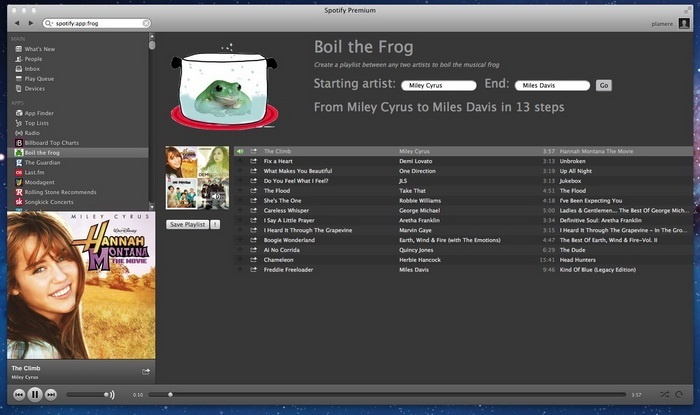This screenshot has height=415, width=700.
Task: Clear the search field with the X
Action: pyautogui.click(x=146, y=23)
